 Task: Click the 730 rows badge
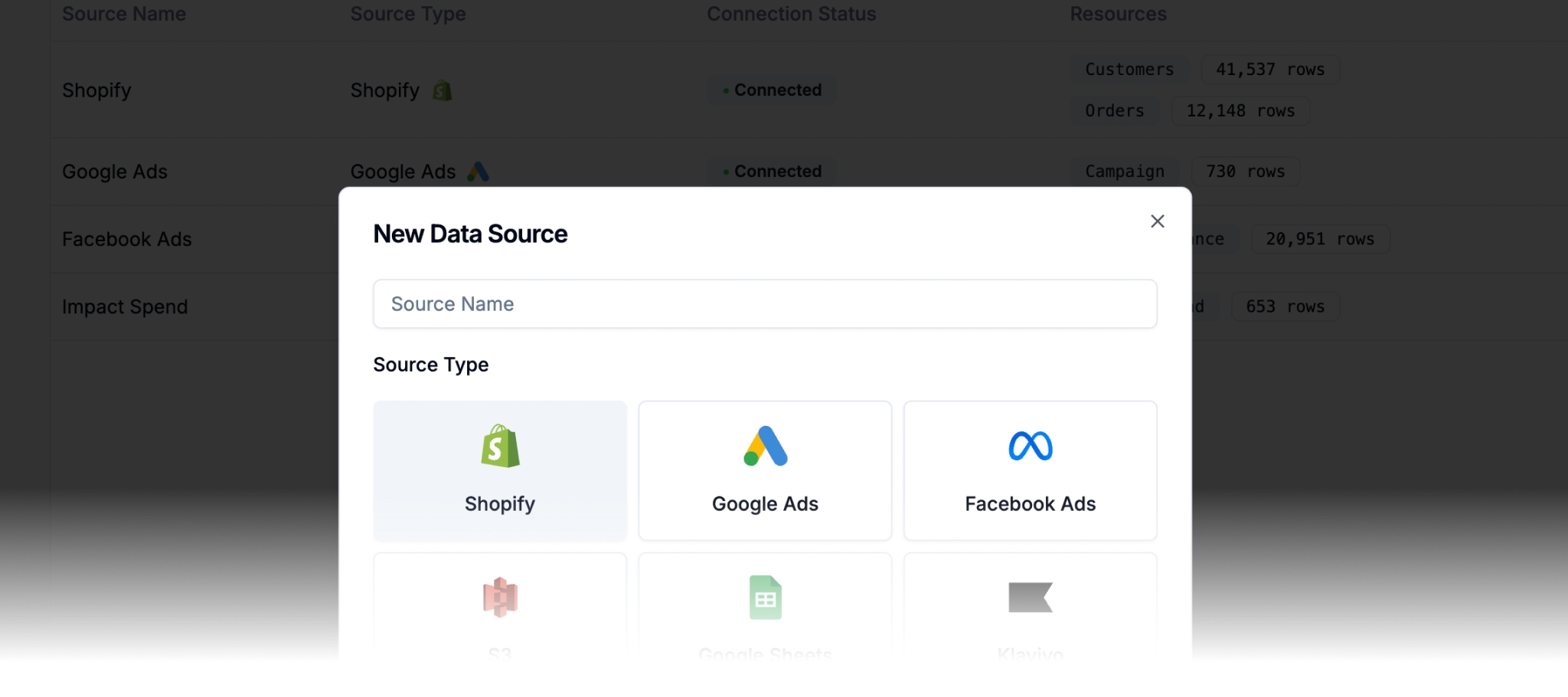1246,172
